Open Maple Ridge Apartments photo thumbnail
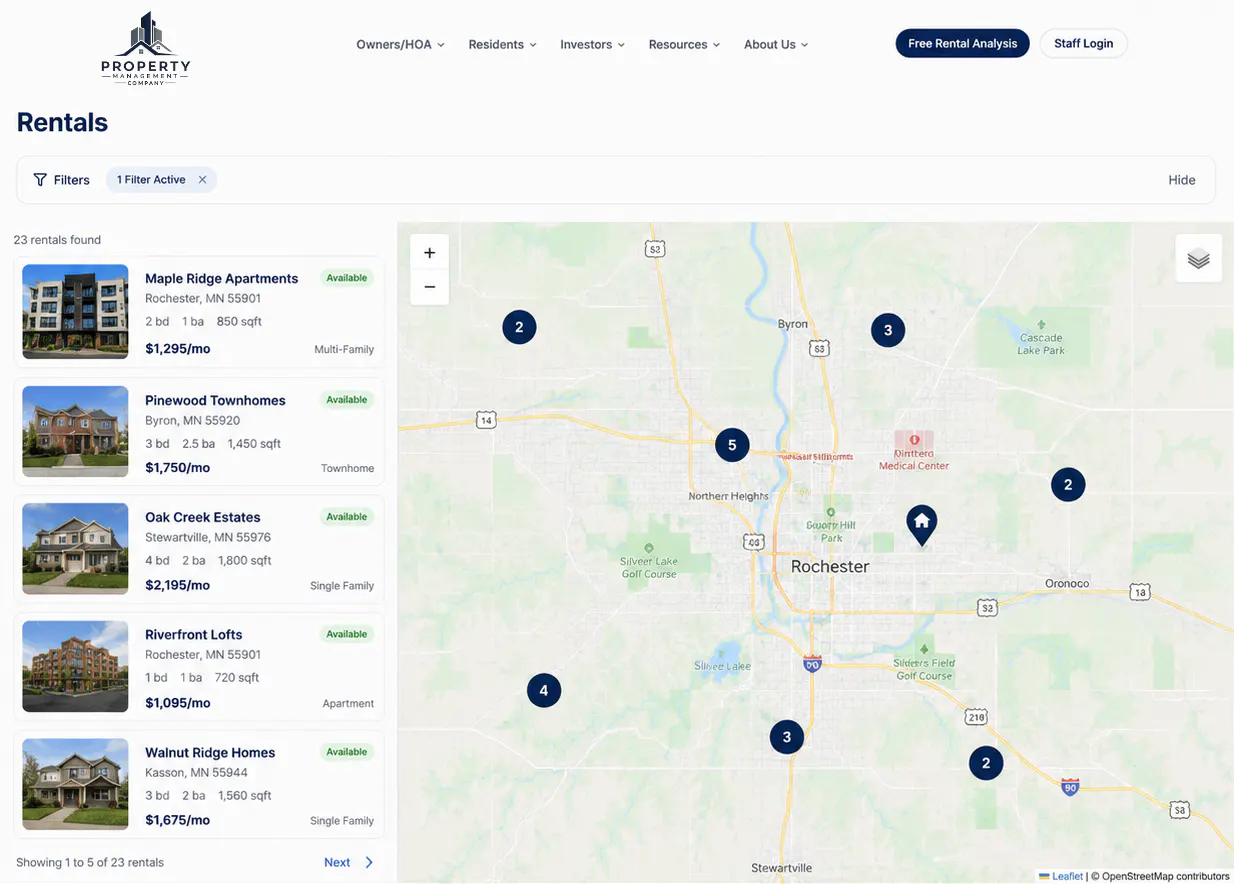 pyautogui.click(x=75, y=312)
